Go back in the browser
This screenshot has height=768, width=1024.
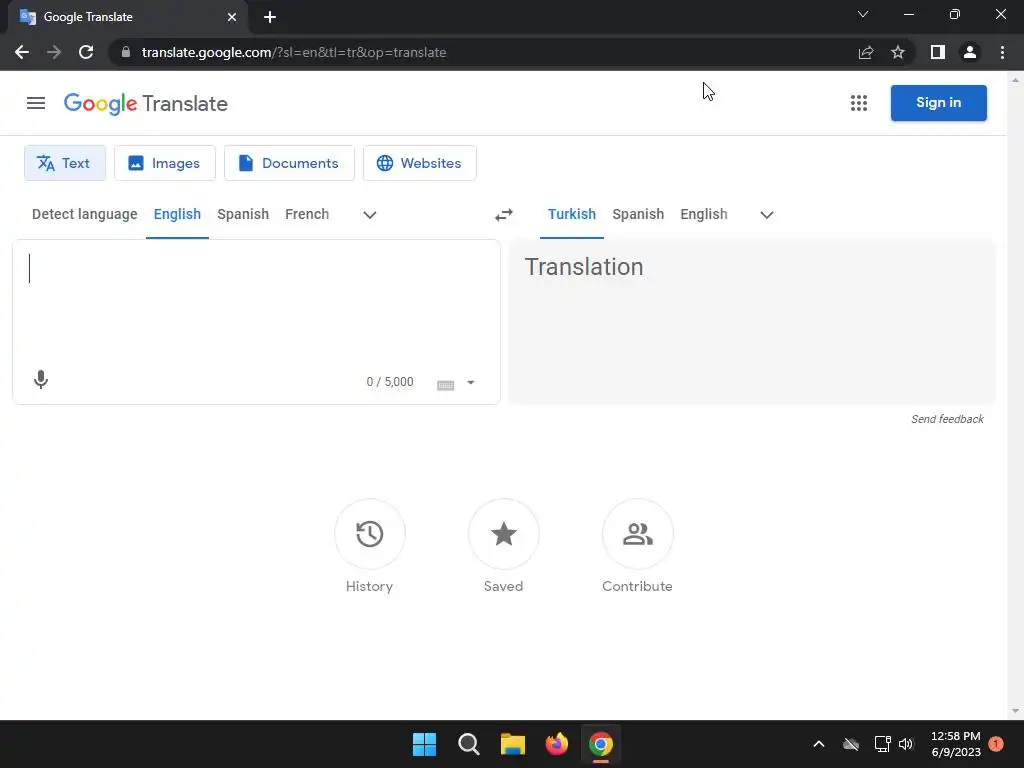22,52
